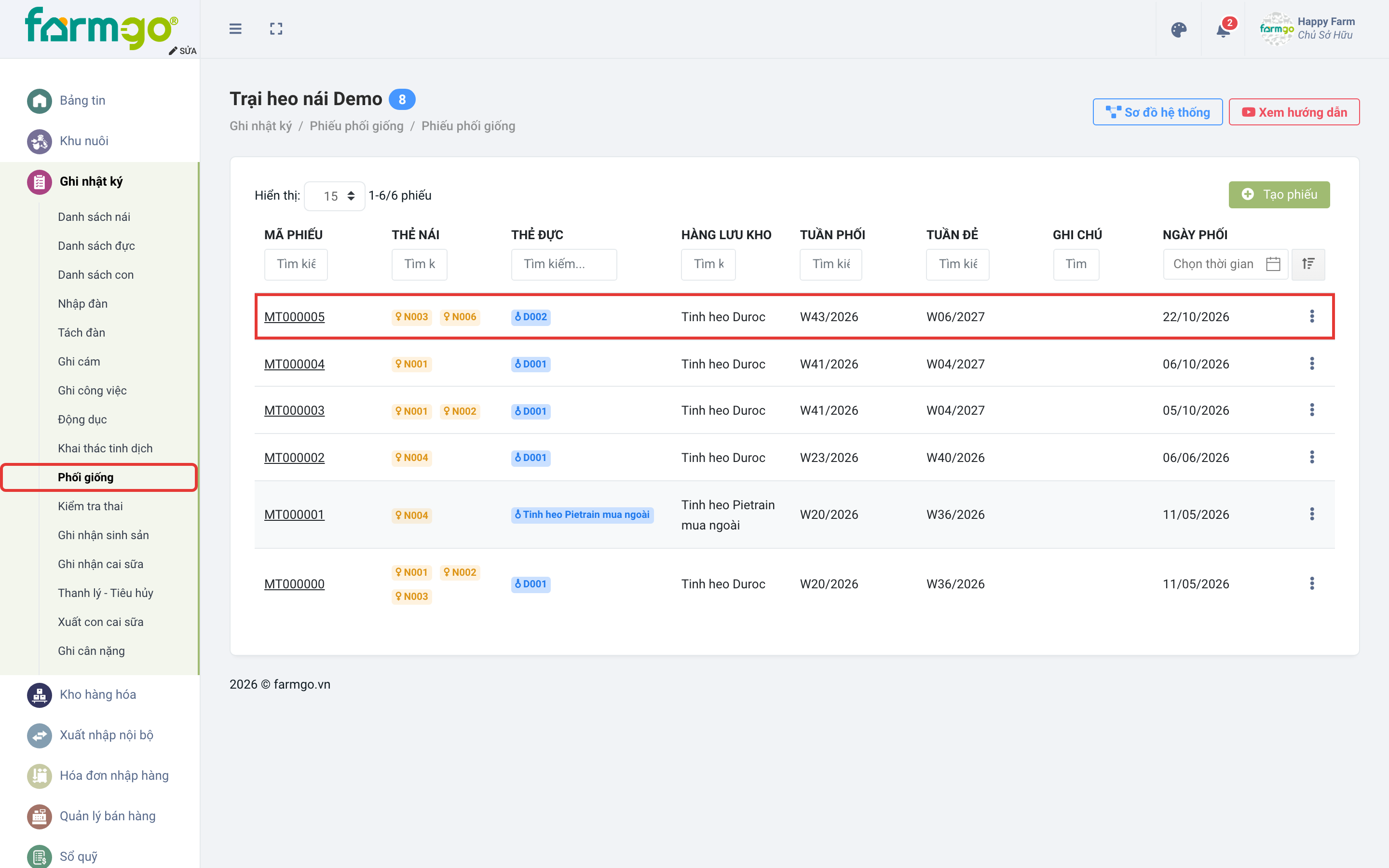
Task: Open row actions menu for MT000002
Action: click(x=1312, y=457)
